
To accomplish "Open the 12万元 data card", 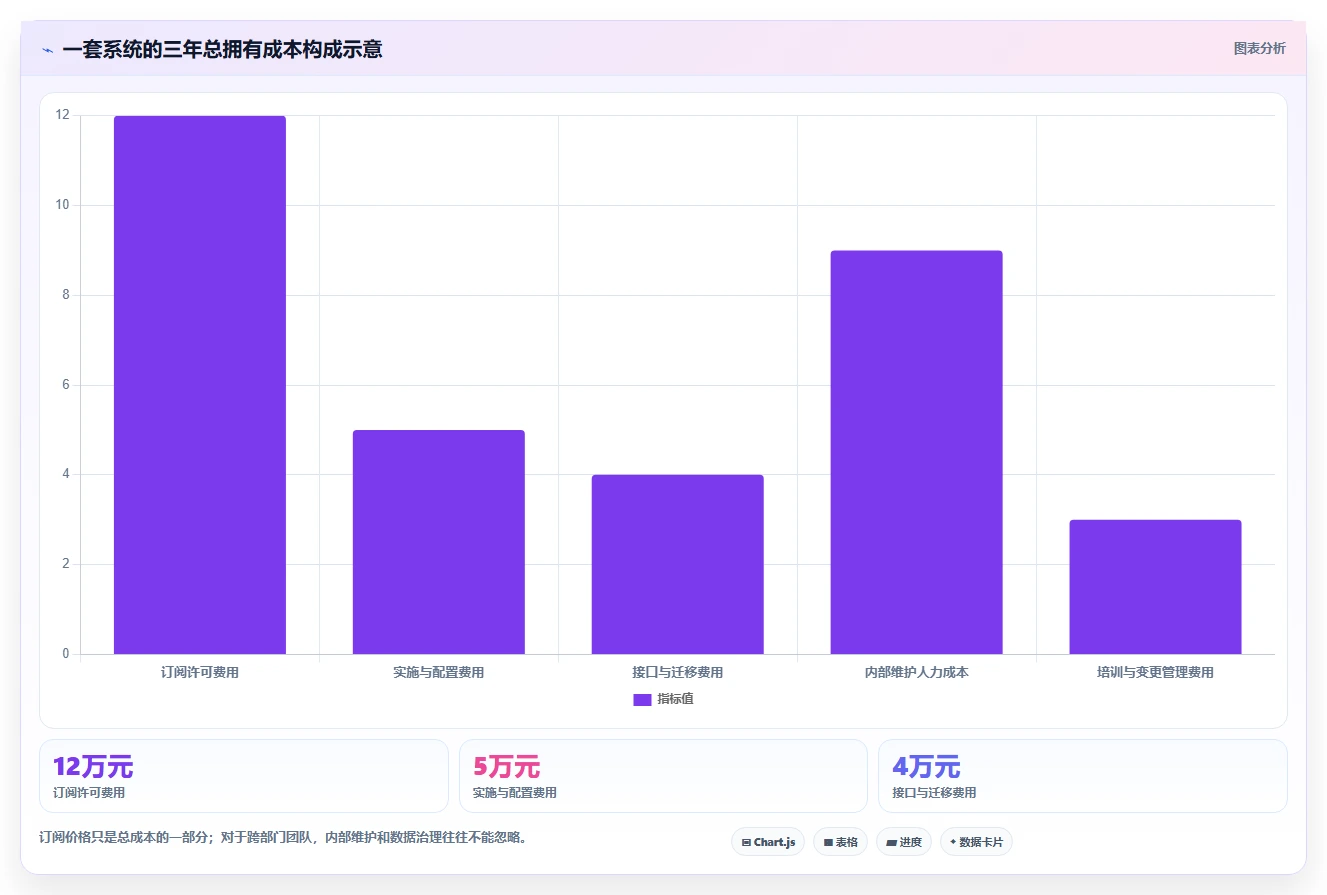I will point(244,776).
